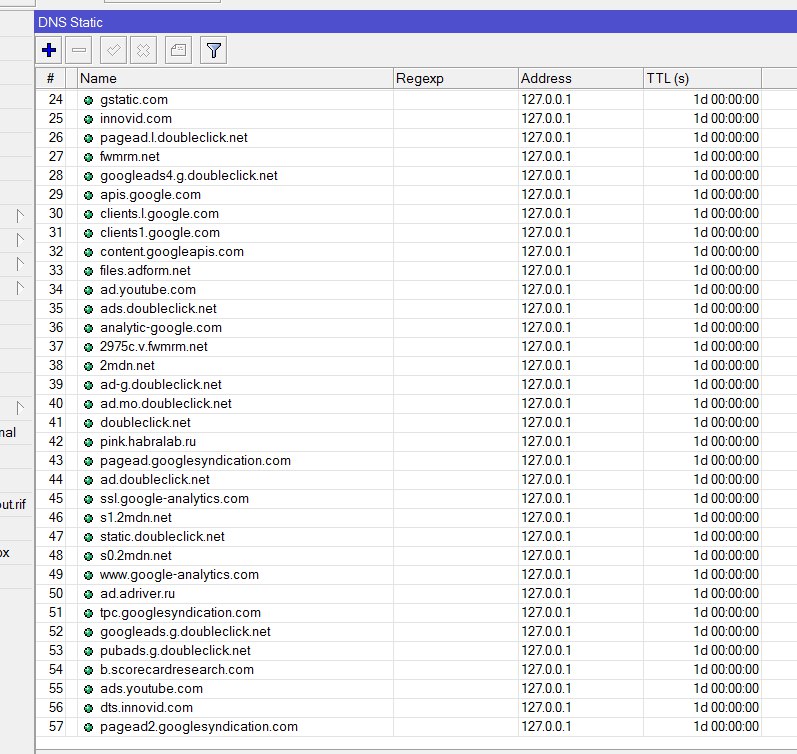Select the ad-g.doubleclick.net entry

tap(161, 385)
